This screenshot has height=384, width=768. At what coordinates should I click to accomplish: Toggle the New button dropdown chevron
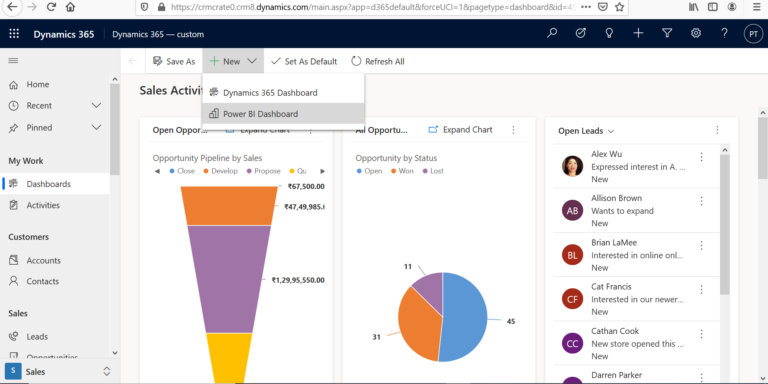pos(252,61)
